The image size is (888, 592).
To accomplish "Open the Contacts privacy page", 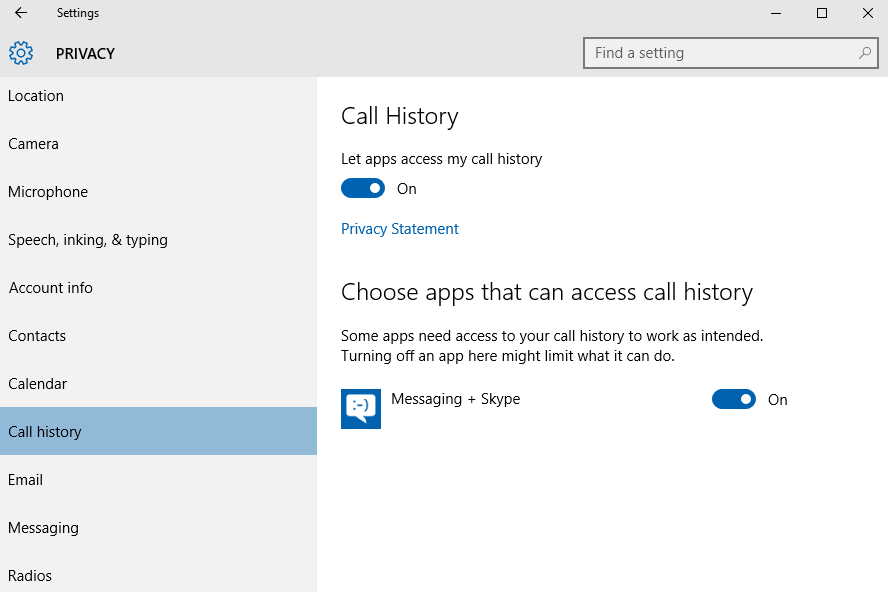I will (x=159, y=336).
